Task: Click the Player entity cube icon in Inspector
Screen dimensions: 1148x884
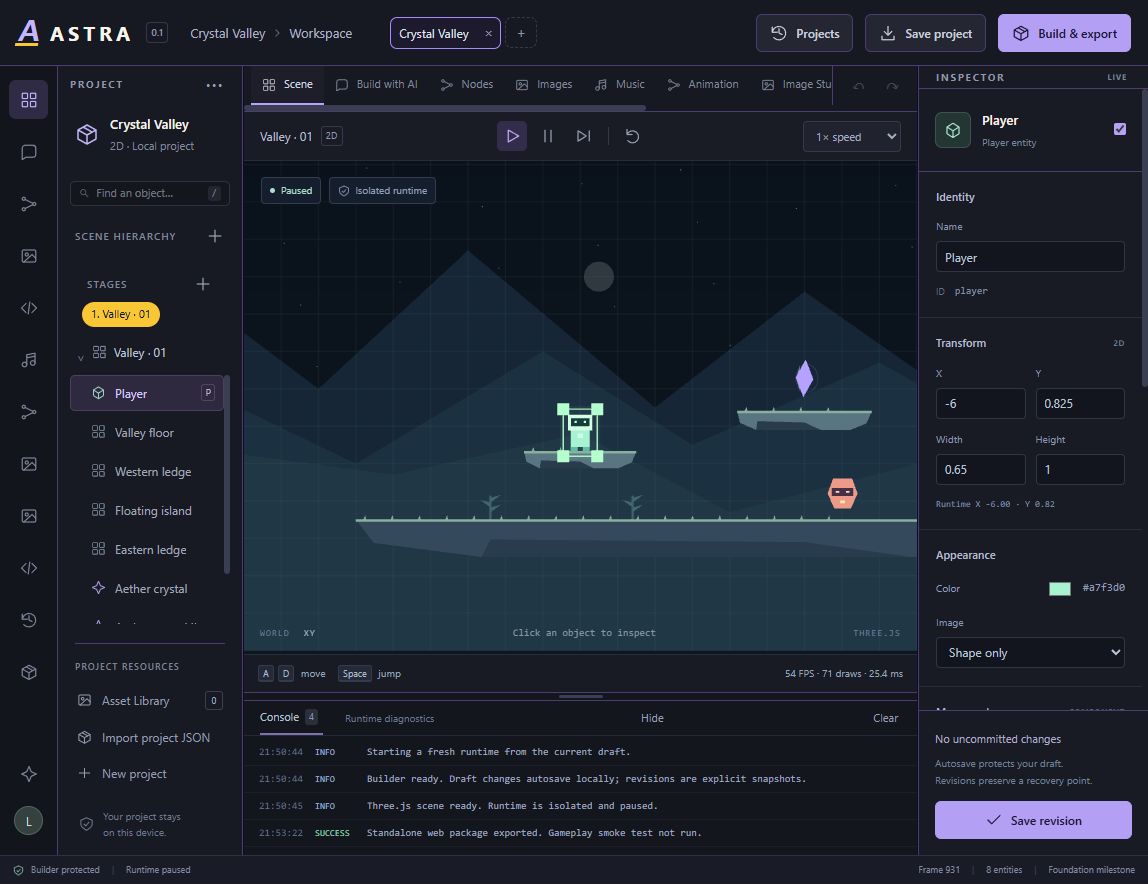Action: (953, 130)
